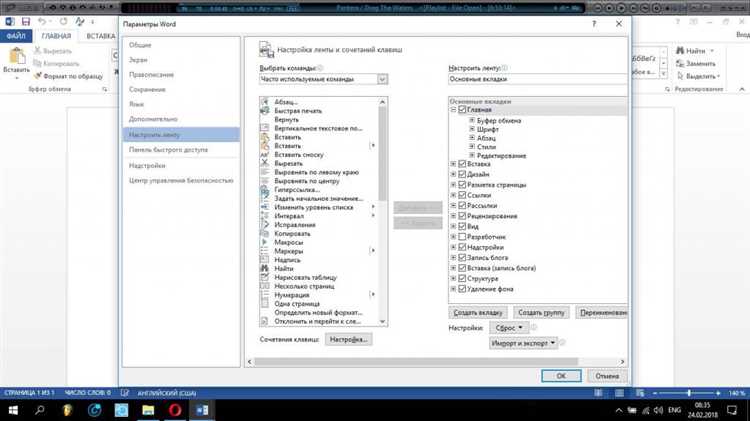Collapse the Главная tree node
The image size is (750, 421).
point(453,110)
